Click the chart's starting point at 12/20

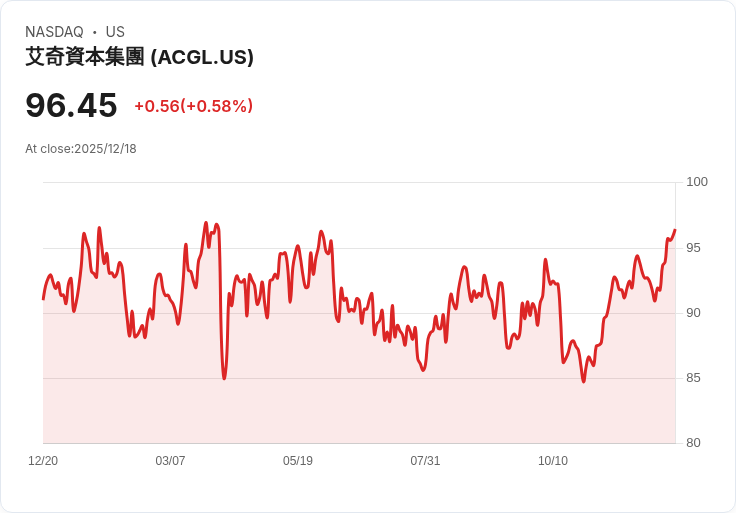click(43, 299)
